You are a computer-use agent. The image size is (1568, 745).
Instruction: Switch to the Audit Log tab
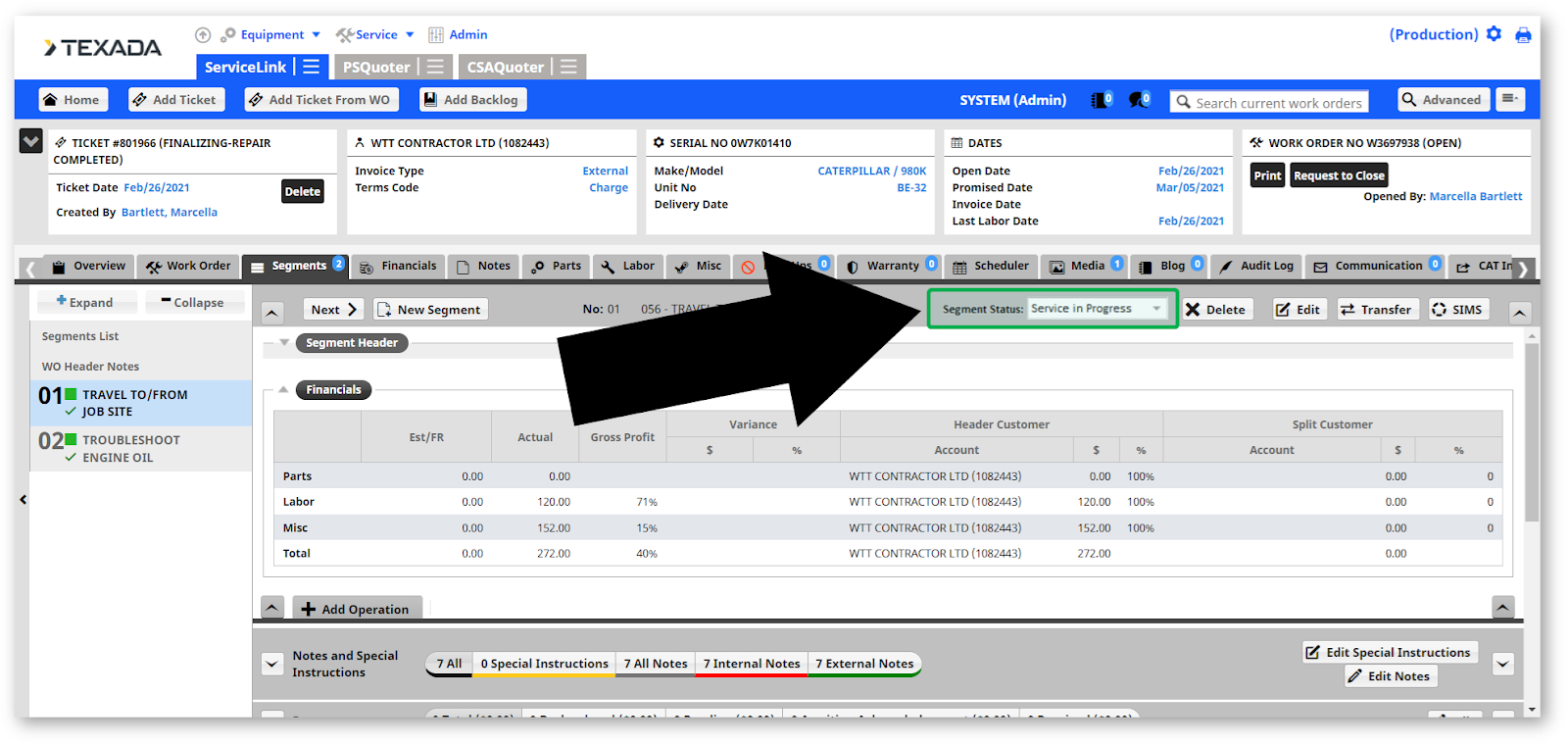click(1256, 267)
